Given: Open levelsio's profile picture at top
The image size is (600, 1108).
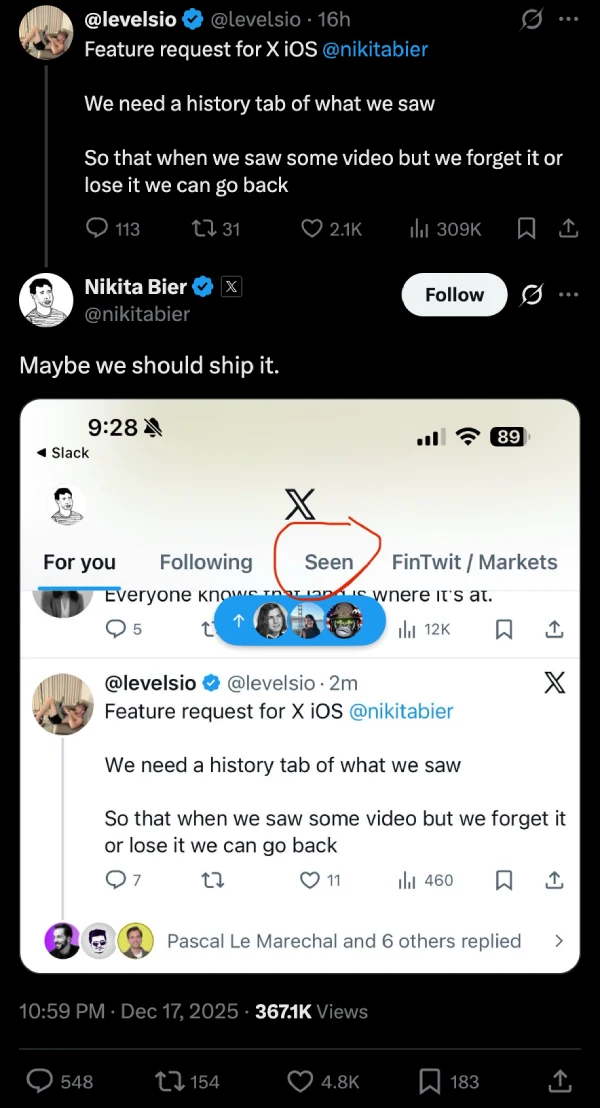Looking at the screenshot, I should pos(46,31).
